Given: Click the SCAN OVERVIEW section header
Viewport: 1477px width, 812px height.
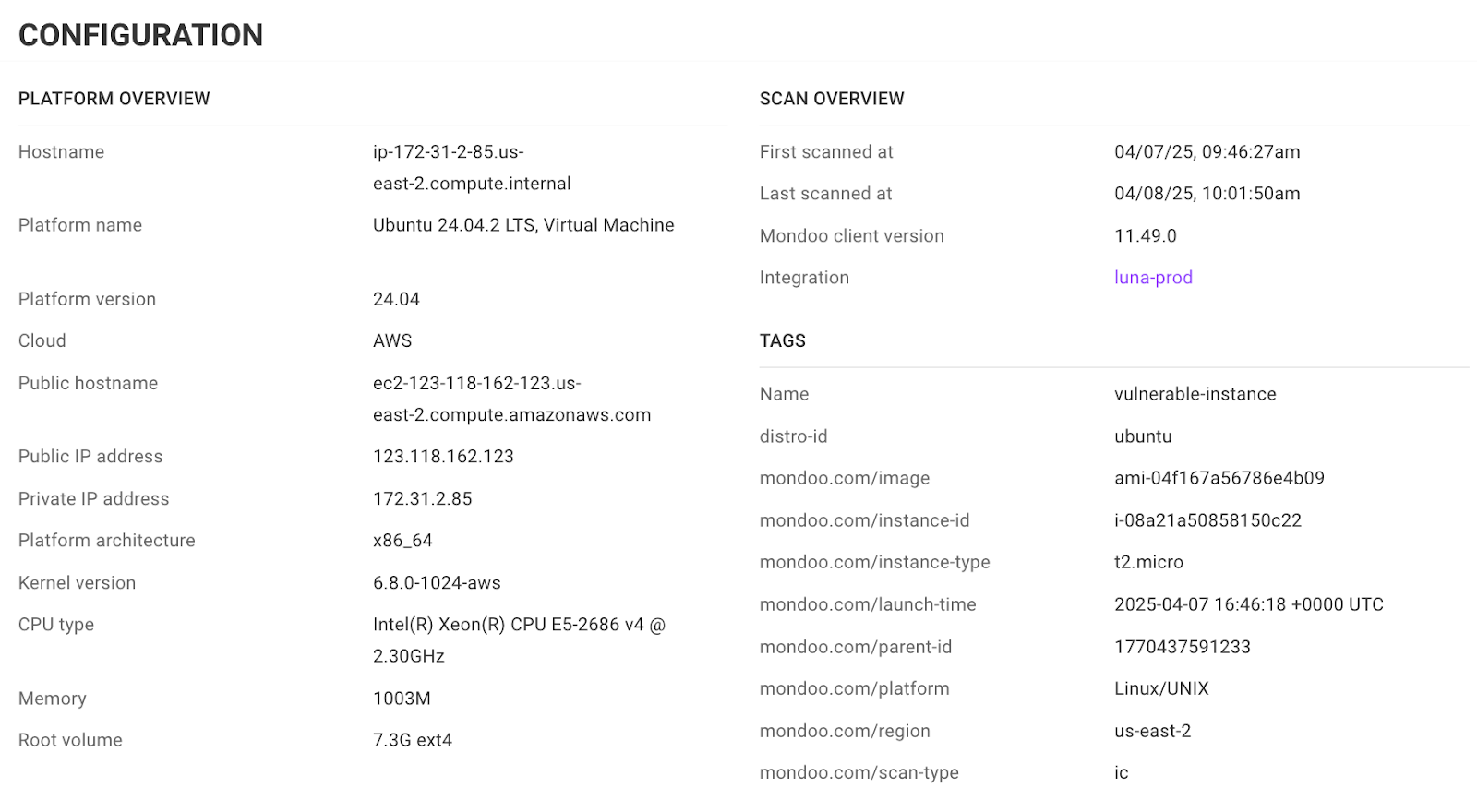Looking at the screenshot, I should (831, 98).
